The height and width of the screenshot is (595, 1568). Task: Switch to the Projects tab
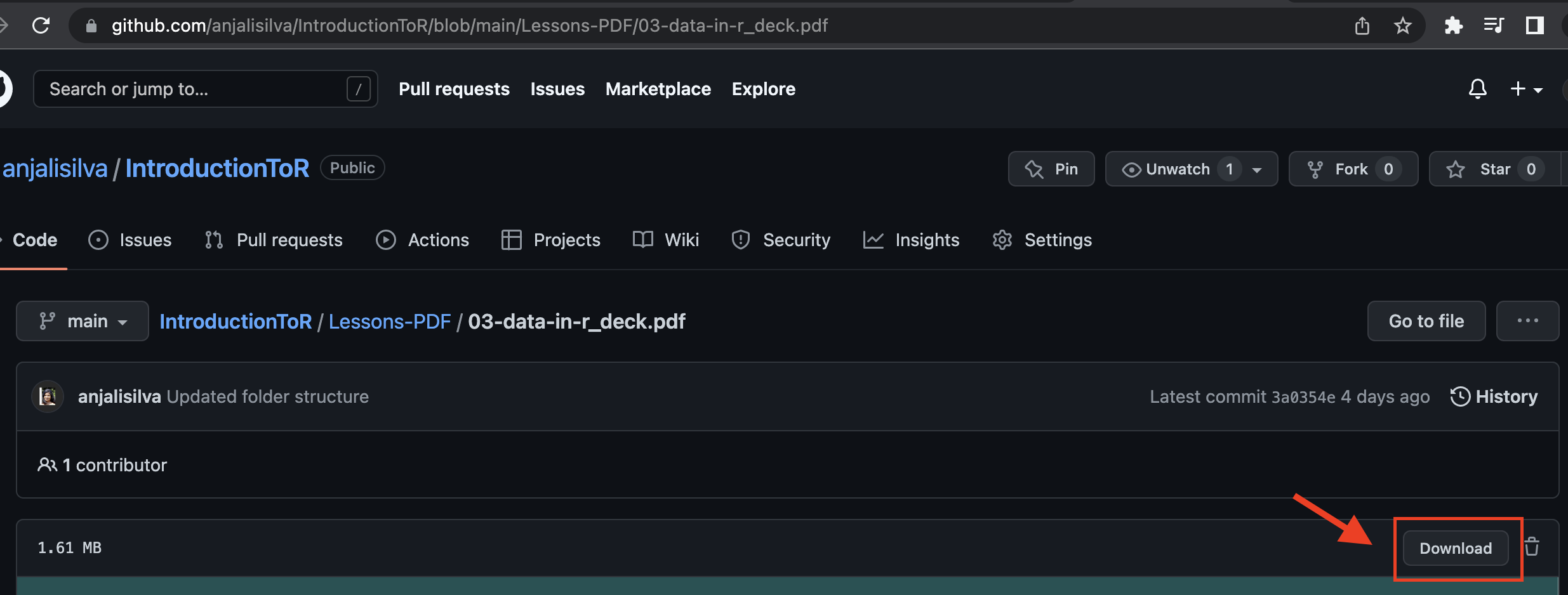(x=550, y=240)
